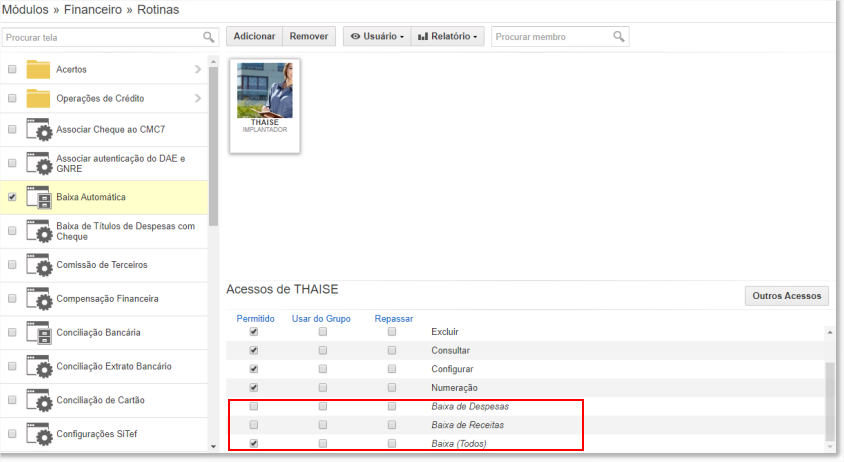
Task: Go to Módulos in the breadcrumb
Action: pos(25,10)
